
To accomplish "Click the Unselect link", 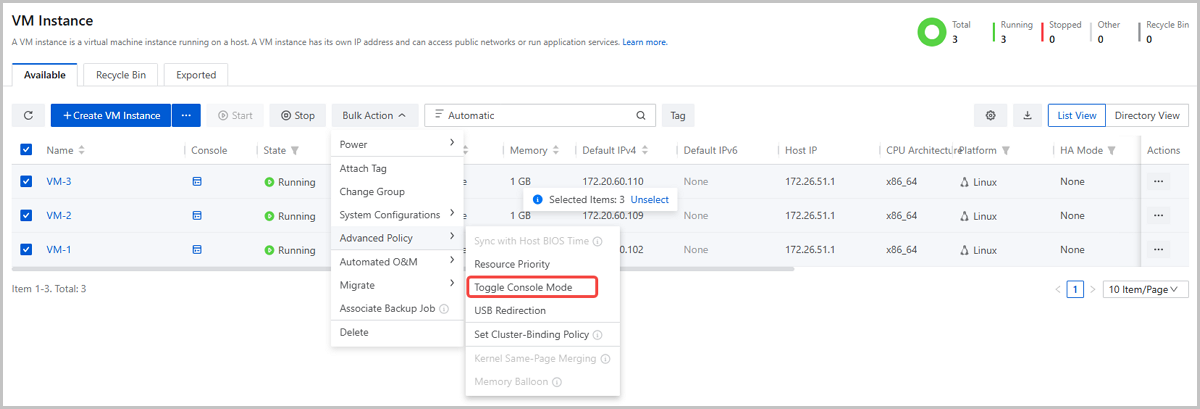I will point(649,200).
